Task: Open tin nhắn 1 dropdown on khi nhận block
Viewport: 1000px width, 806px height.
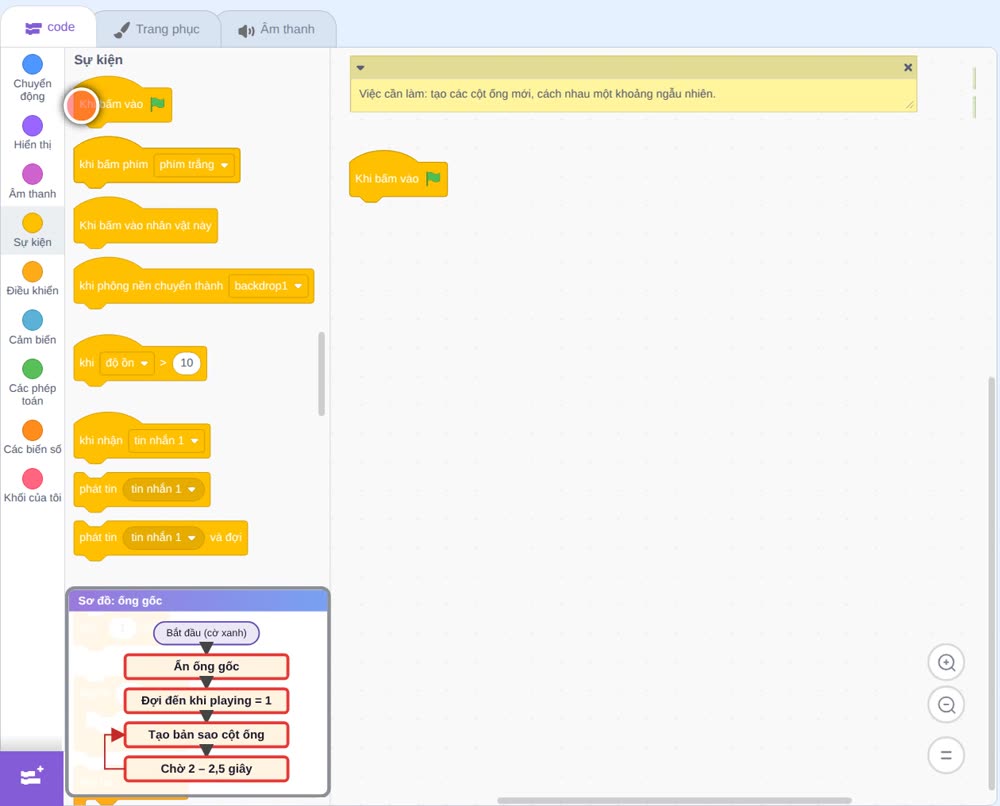Action: click(166, 441)
